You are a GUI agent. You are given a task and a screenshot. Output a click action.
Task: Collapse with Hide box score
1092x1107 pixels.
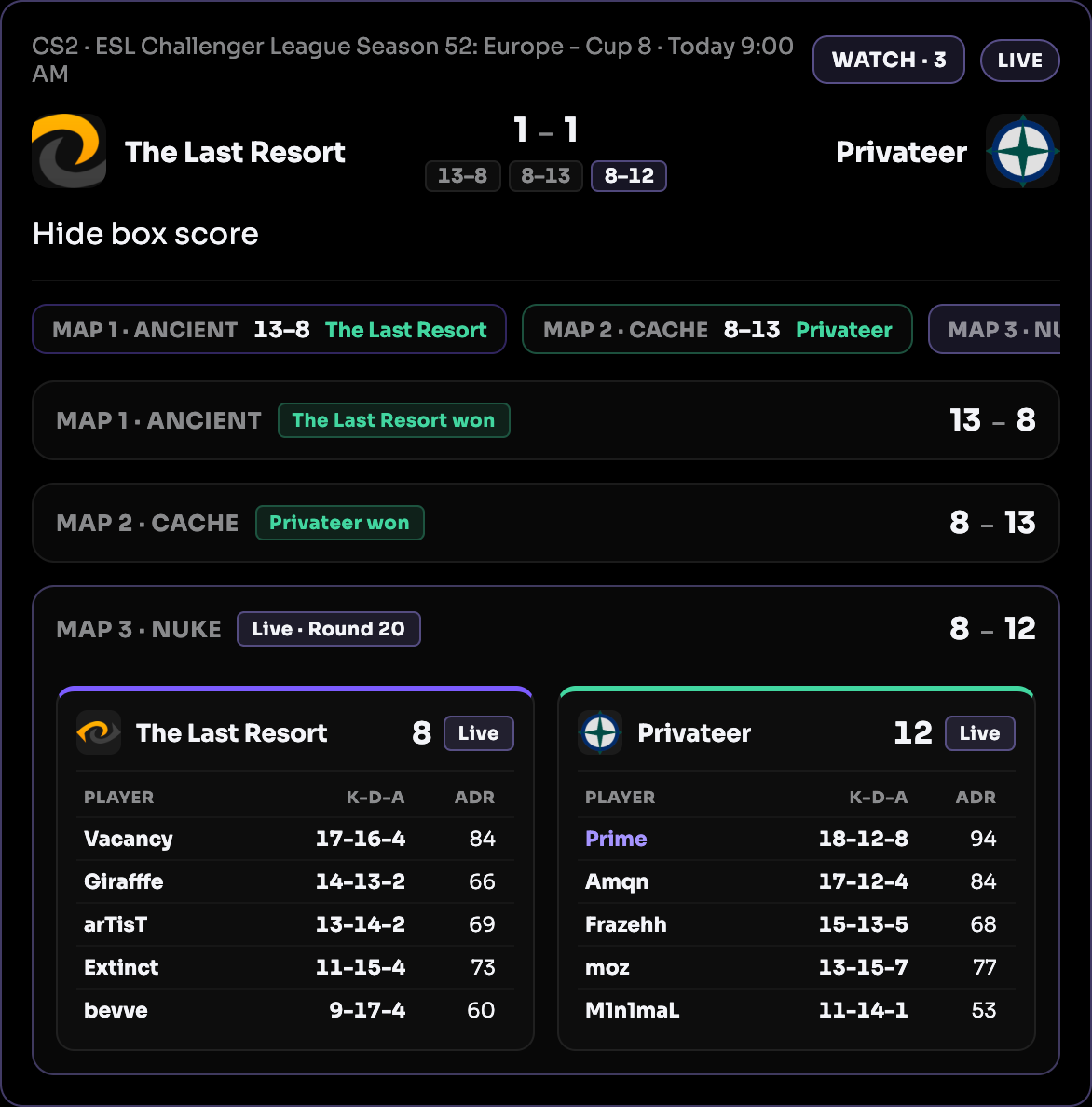[145, 234]
